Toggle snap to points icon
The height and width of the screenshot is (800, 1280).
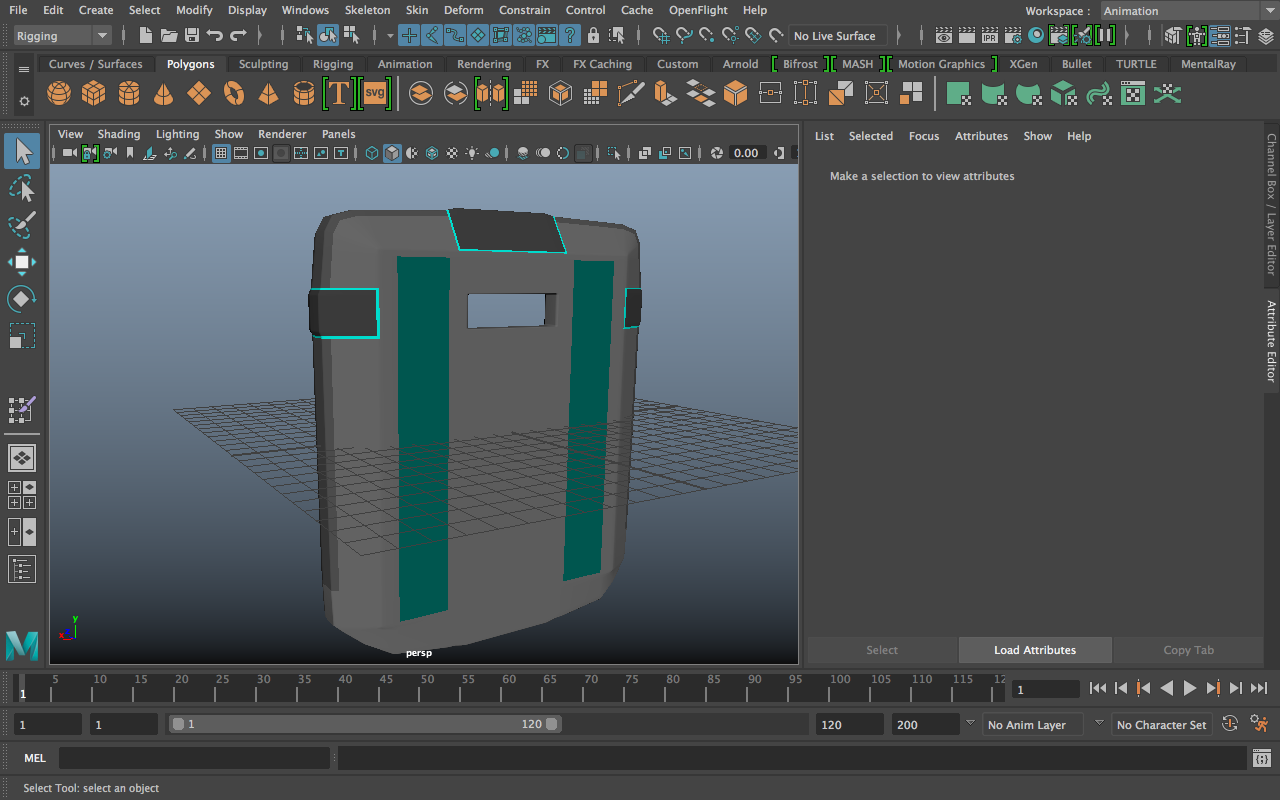(707, 36)
